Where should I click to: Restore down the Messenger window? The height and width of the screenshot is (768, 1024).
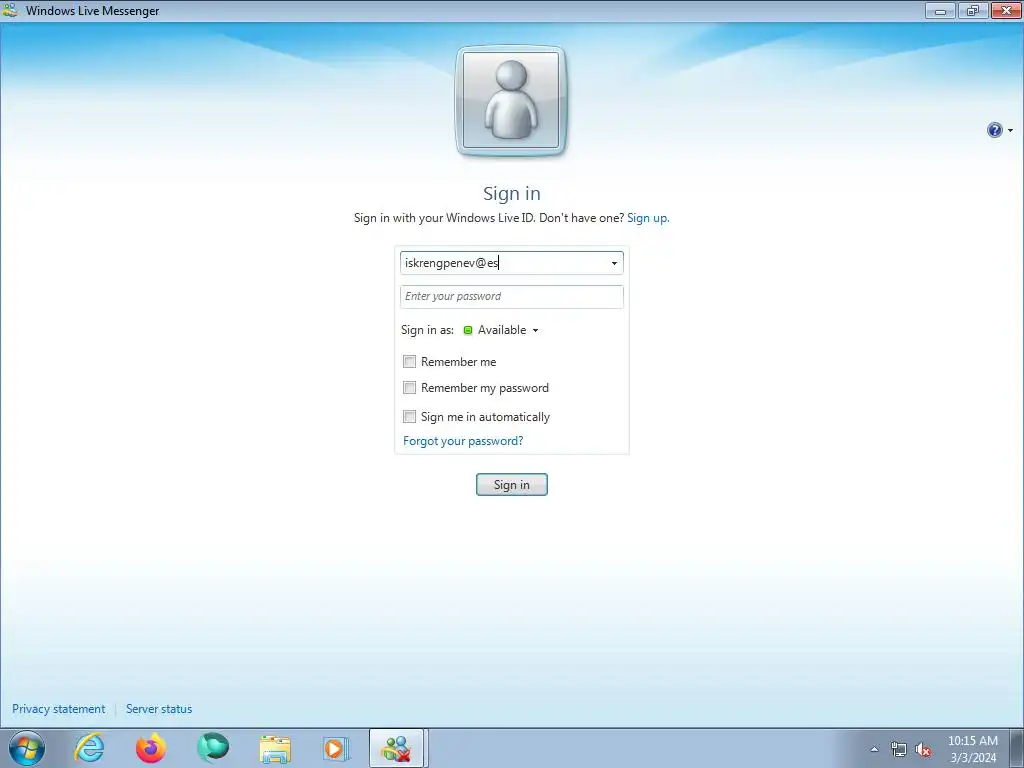point(973,10)
